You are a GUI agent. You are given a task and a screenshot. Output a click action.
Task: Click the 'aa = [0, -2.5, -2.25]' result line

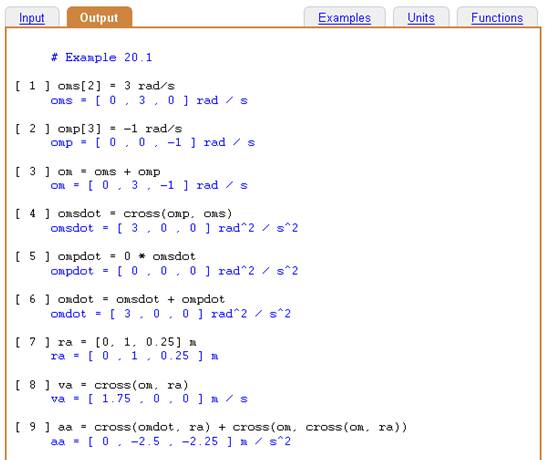(x=171, y=442)
